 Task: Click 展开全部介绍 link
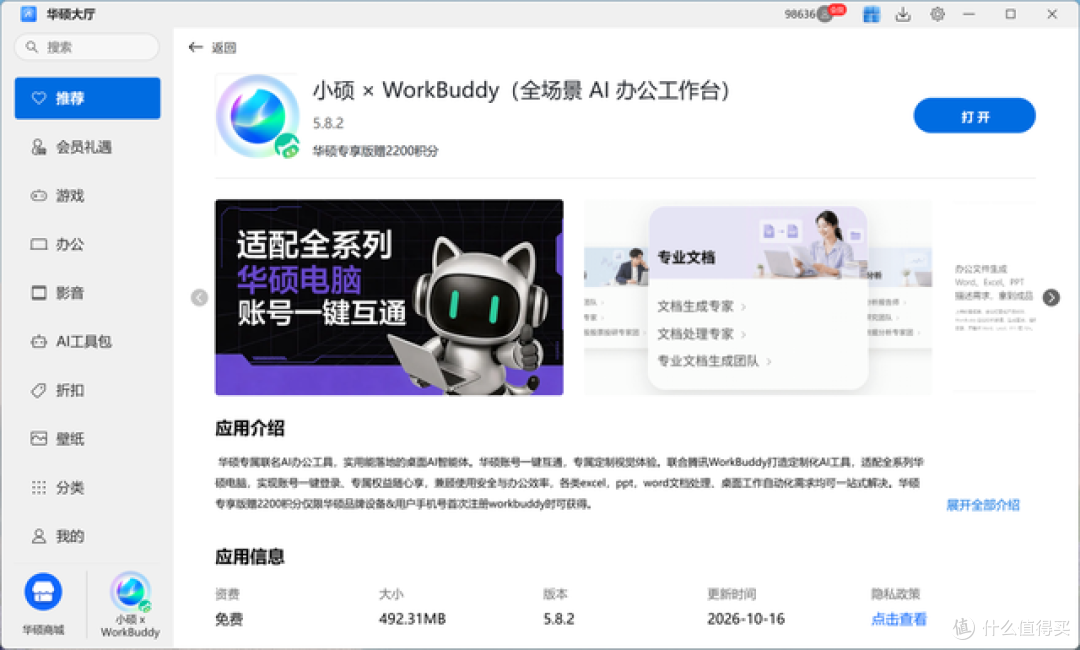pyautogui.click(x=982, y=505)
